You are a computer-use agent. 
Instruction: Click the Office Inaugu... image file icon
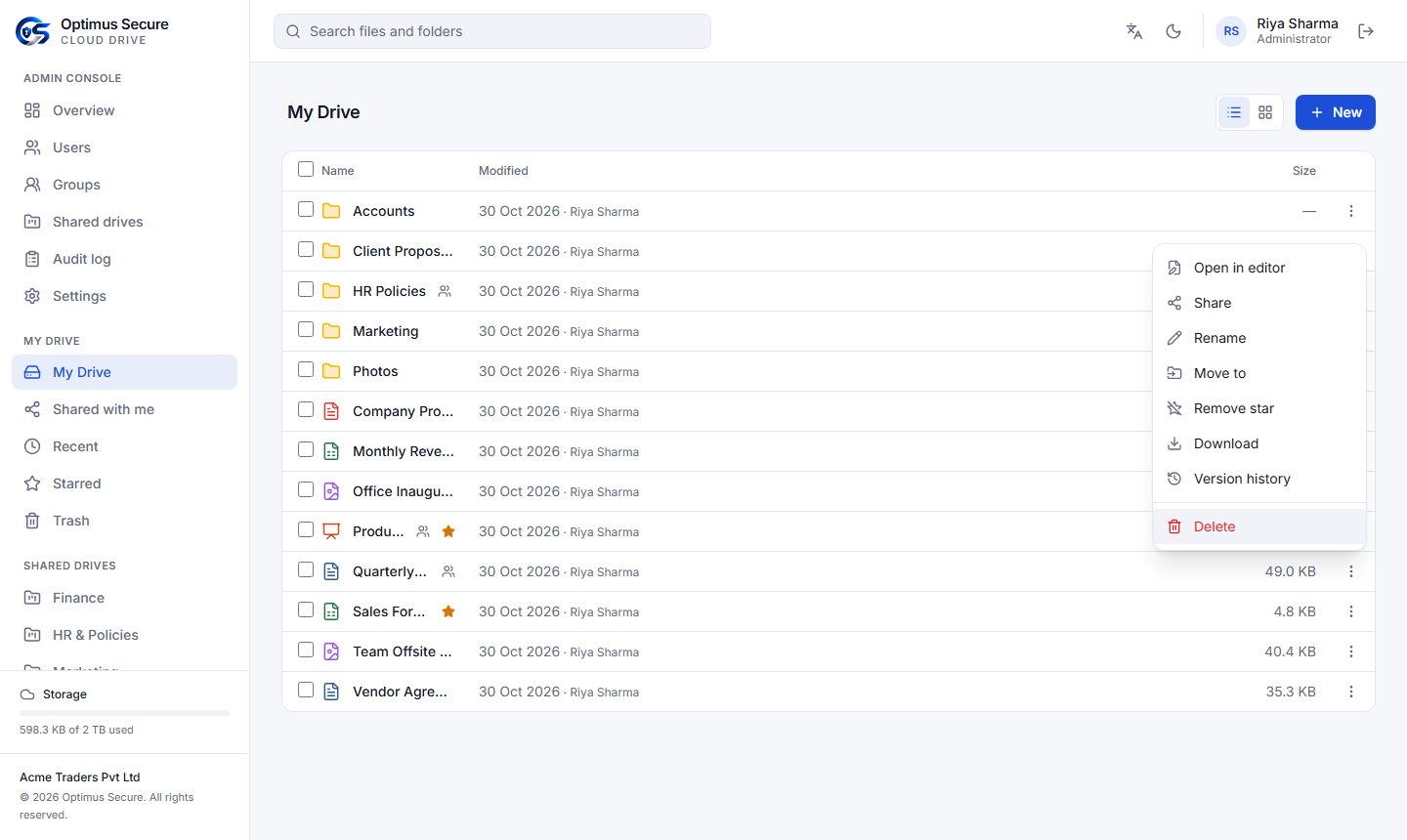tap(331, 491)
